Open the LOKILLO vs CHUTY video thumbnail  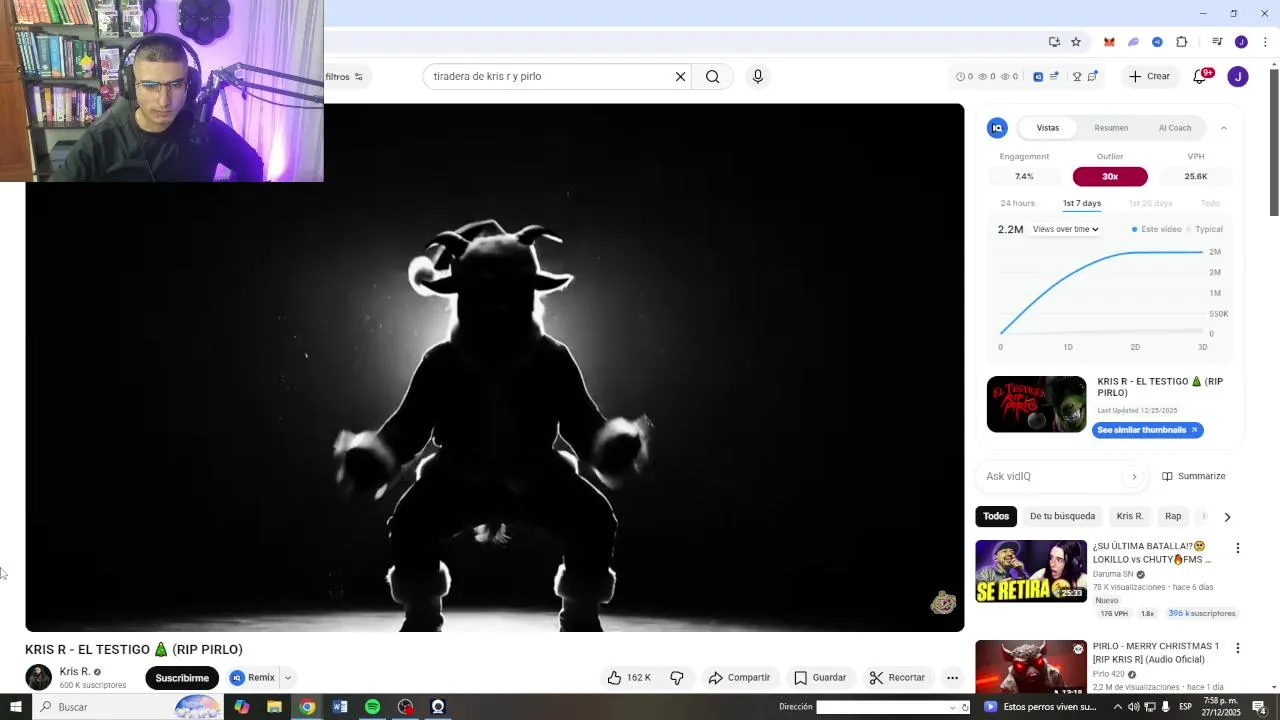1031,571
